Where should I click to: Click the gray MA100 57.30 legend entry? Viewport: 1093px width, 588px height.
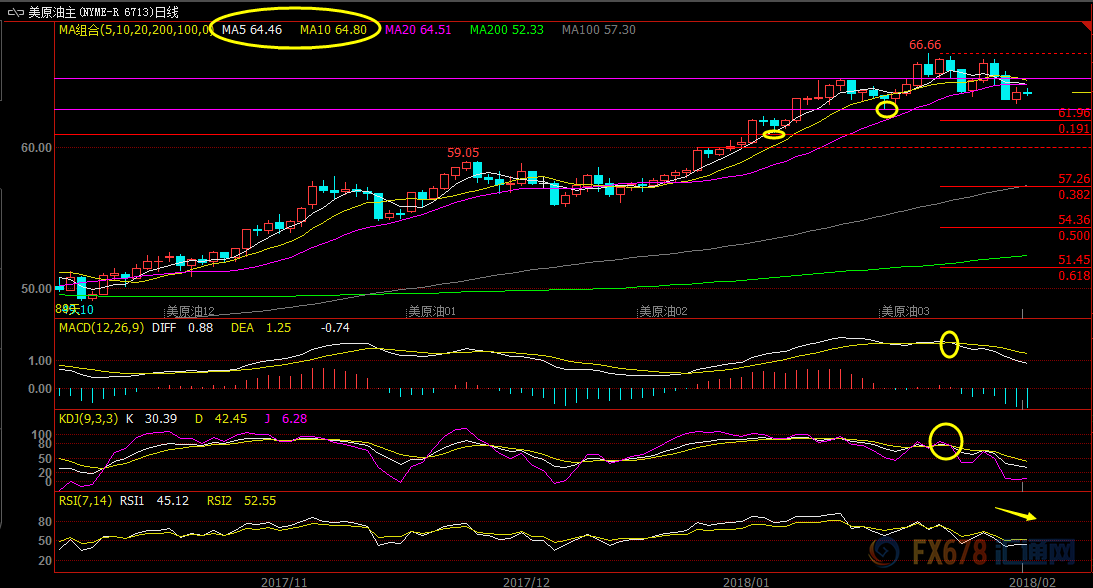(598, 31)
